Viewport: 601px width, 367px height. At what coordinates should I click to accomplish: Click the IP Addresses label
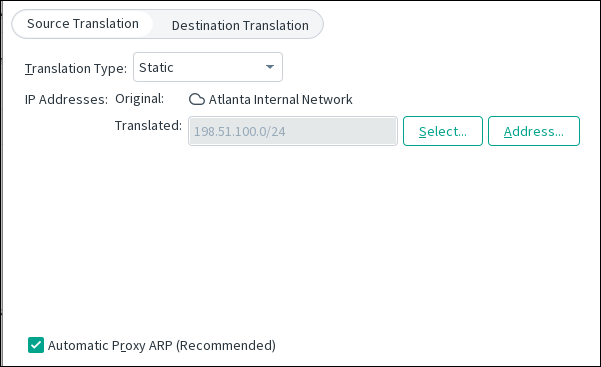pos(66,99)
